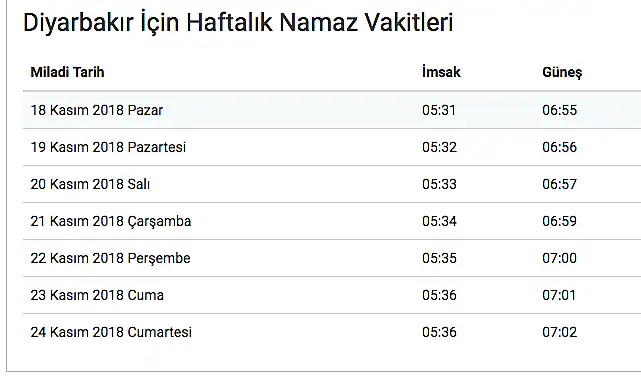641x376 pixels.
Task: Click the Diyarbakır İçin Haftalık Namaz Vakitleri heading
Action: coord(238,22)
